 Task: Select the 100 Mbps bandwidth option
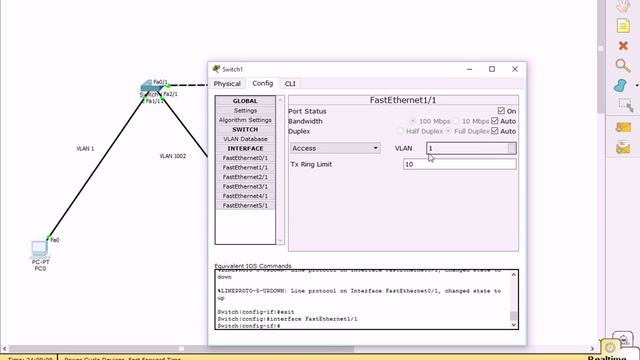coord(412,121)
